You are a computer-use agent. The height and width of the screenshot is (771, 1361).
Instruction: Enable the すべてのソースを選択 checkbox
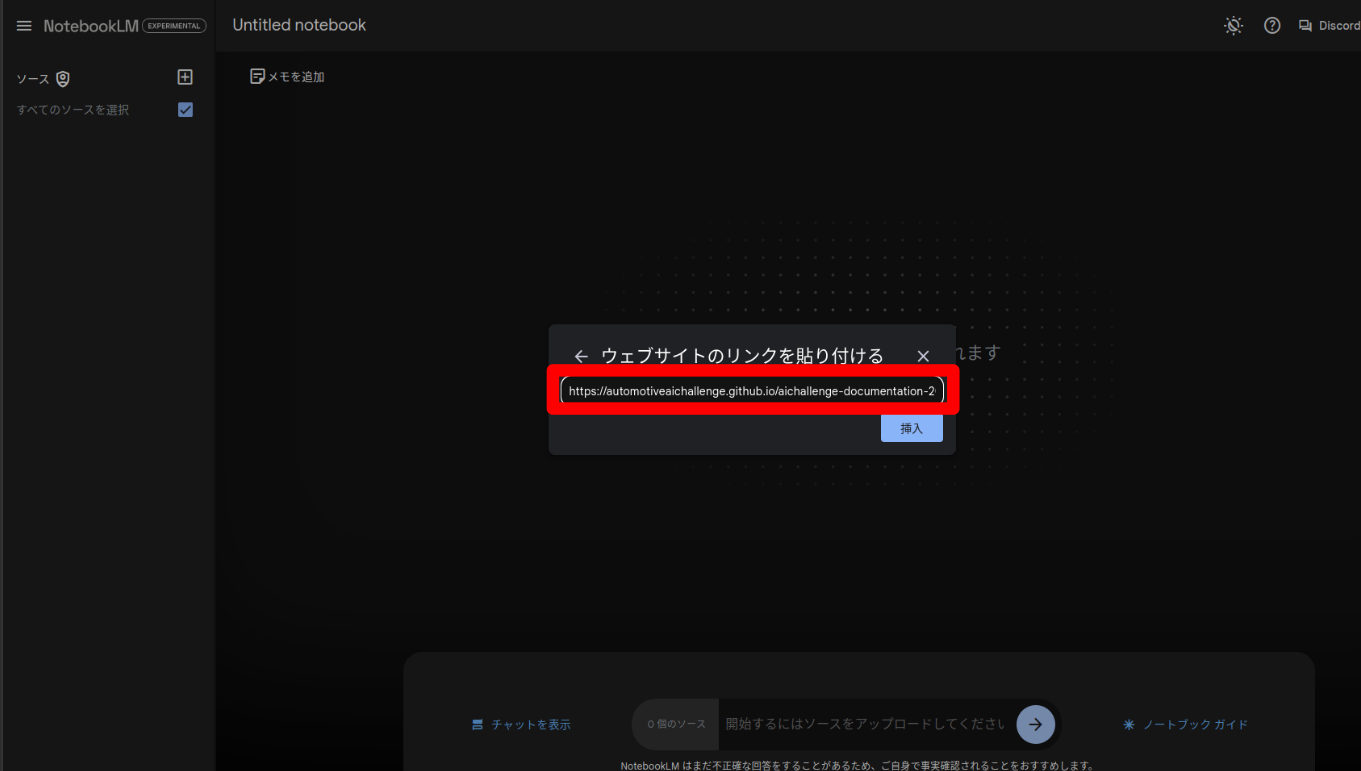(x=185, y=110)
